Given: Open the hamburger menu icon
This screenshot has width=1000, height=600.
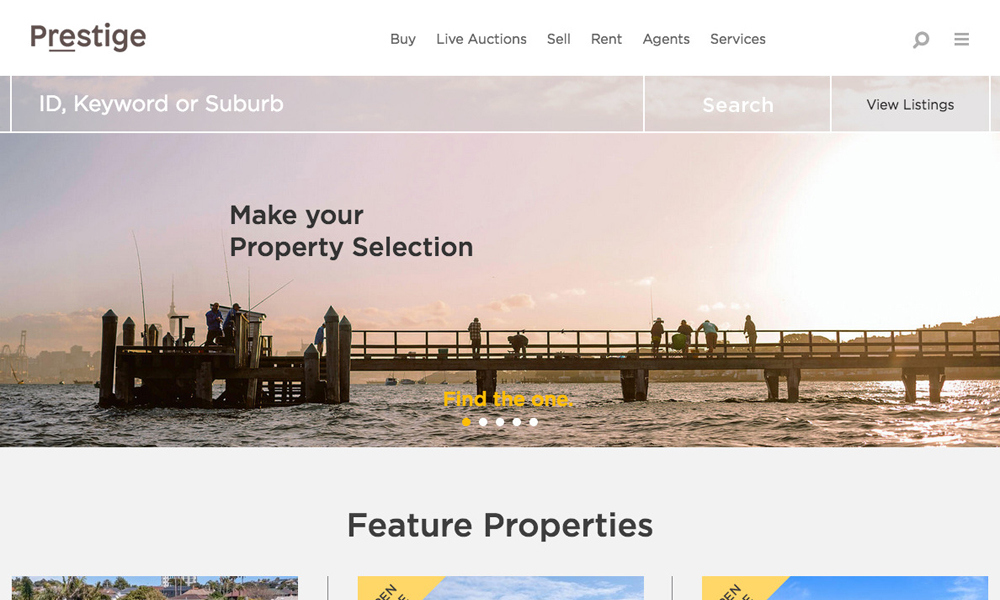Looking at the screenshot, I should tap(961, 40).
